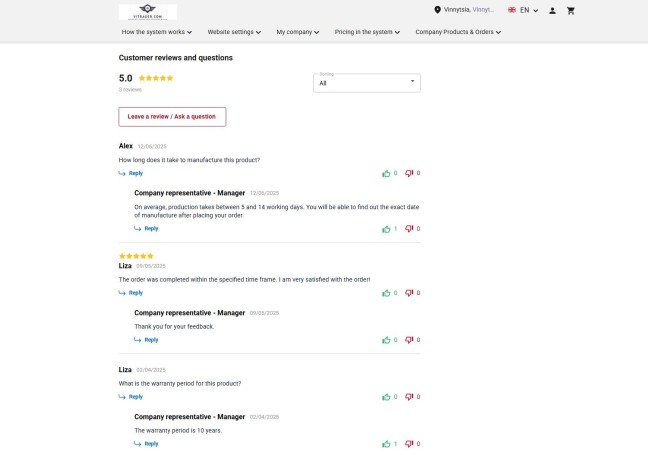Viewport: 648px width, 455px height.
Task: Like the '10 years' warranty answer
Action: (386, 444)
